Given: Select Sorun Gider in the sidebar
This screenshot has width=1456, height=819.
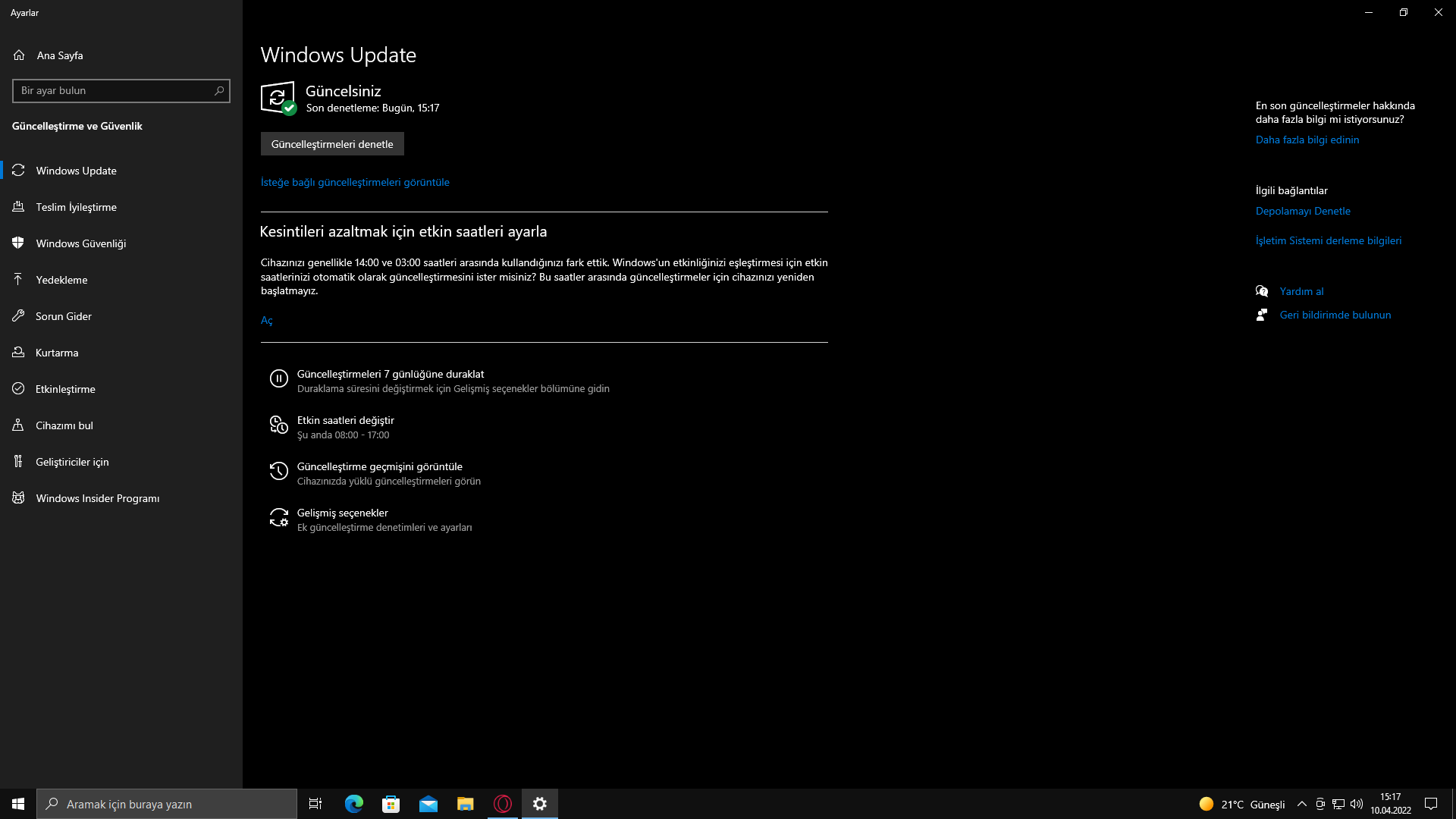Looking at the screenshot, I should pos(63,316).
